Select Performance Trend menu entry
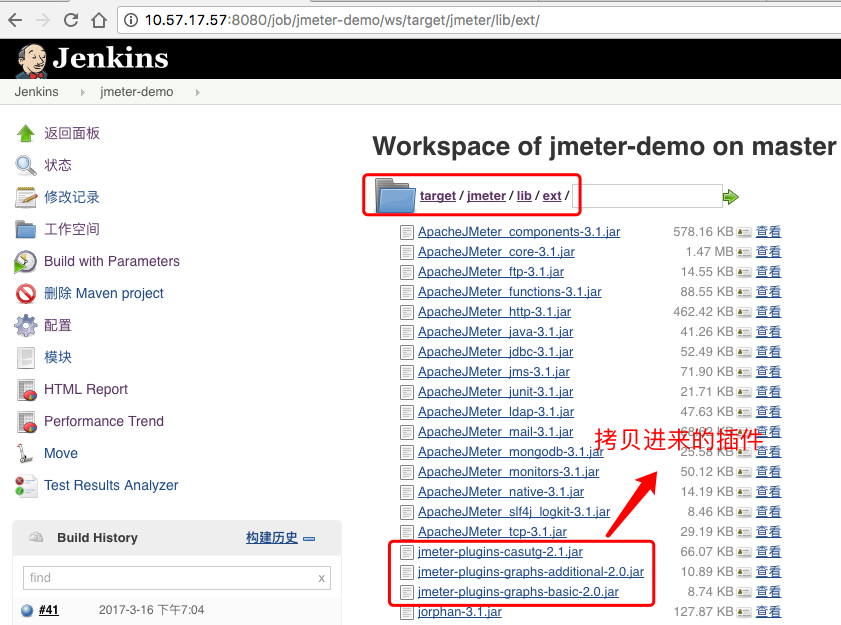This screenshot has width=841, height=625. coord(104,421)
